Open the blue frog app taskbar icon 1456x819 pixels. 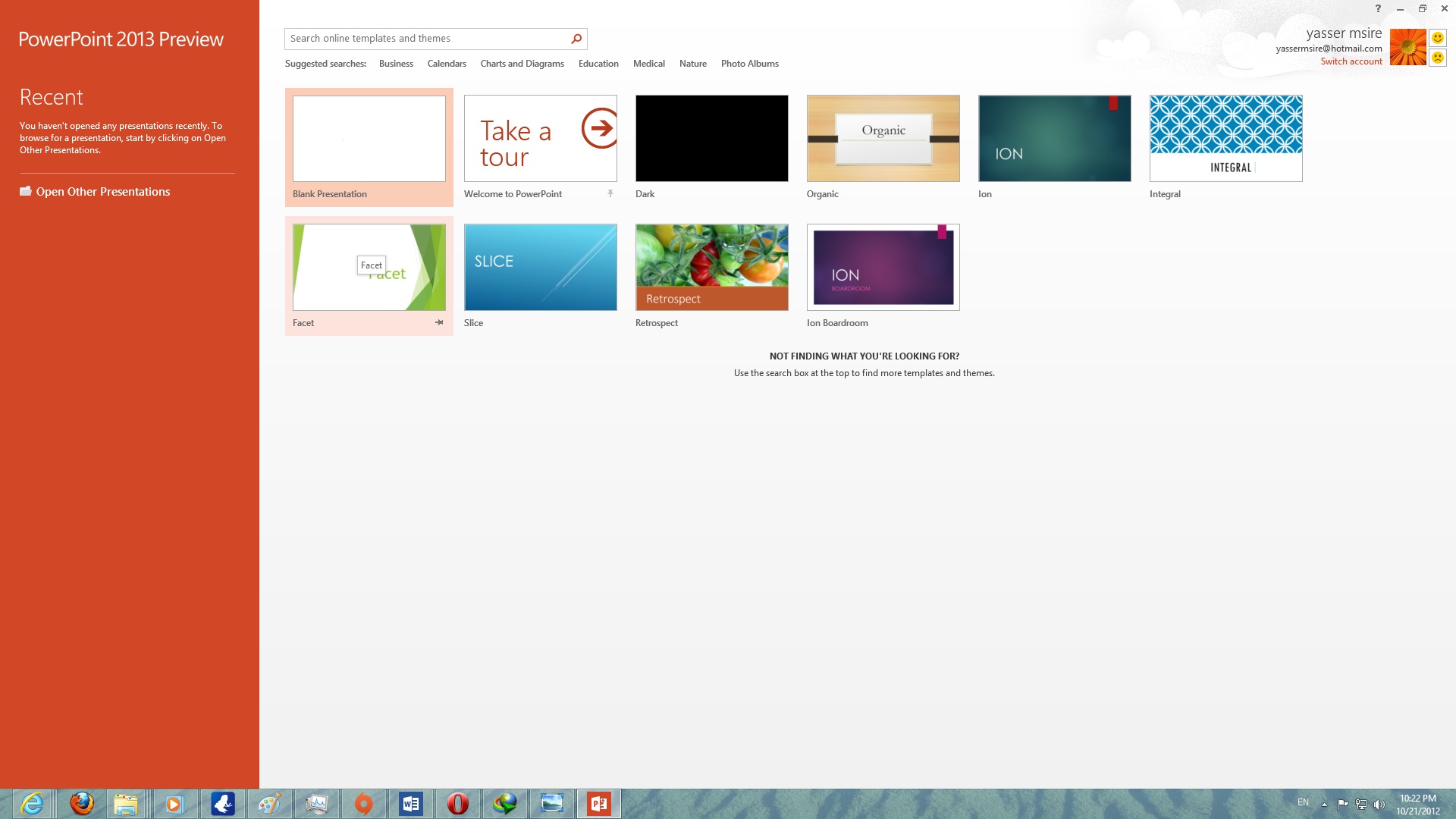pyautogui.click(x=223, y=804)
